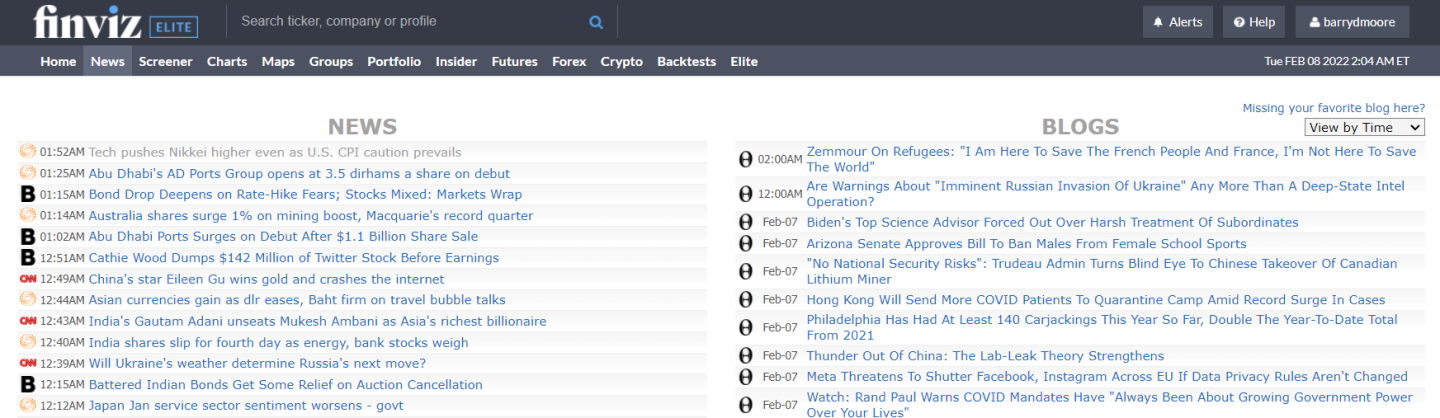Click Bloomberg icon beside Bond Drop Deepens headline
1440x418 pixels.
coord(28,195)
